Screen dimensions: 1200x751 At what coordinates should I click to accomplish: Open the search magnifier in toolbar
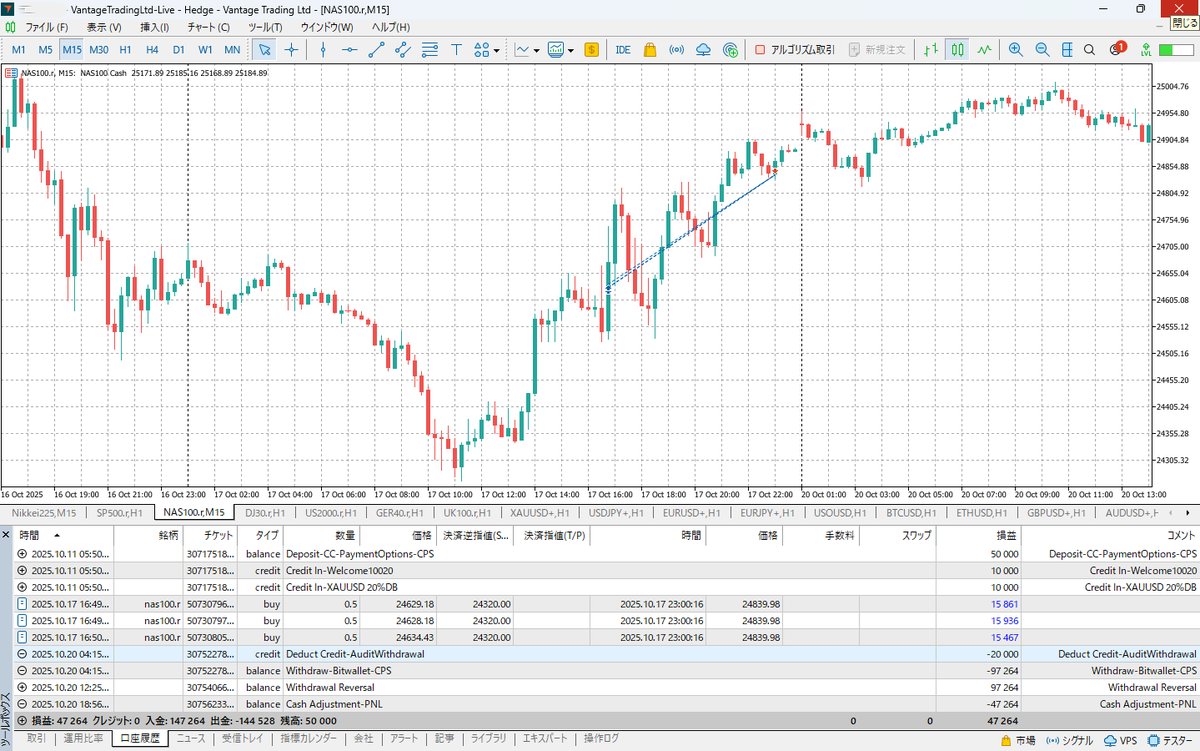(x=1090, y=49)
